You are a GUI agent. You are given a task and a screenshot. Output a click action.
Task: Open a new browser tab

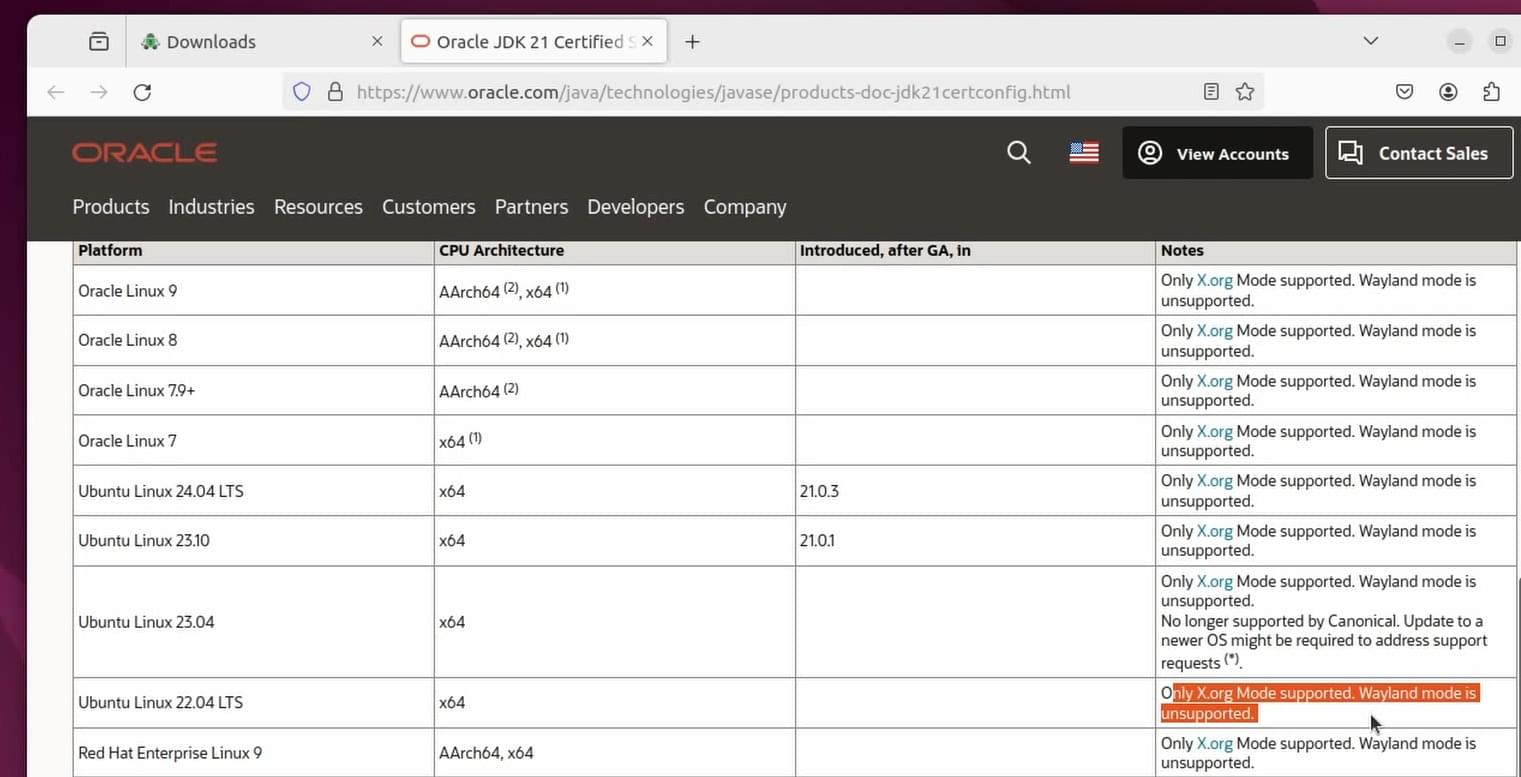click(x=692, y=41)
